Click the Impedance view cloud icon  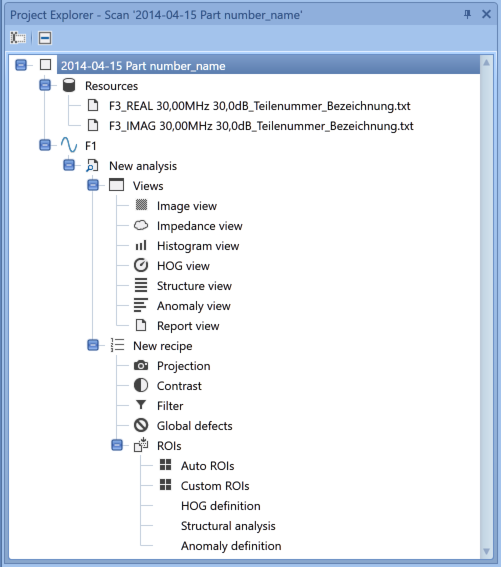click(141, 225)
